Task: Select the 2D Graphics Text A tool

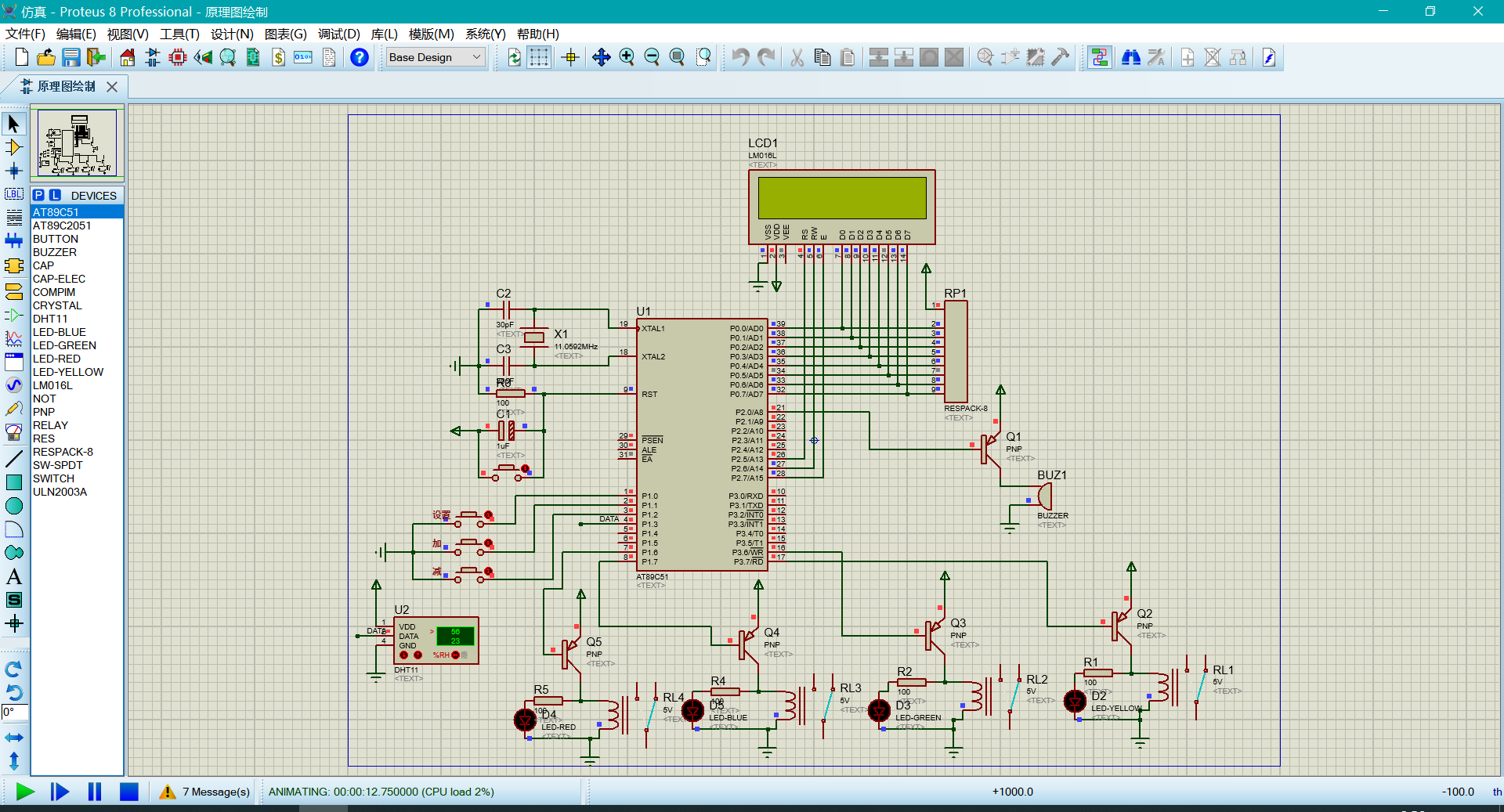Action: tap(13, 577)
